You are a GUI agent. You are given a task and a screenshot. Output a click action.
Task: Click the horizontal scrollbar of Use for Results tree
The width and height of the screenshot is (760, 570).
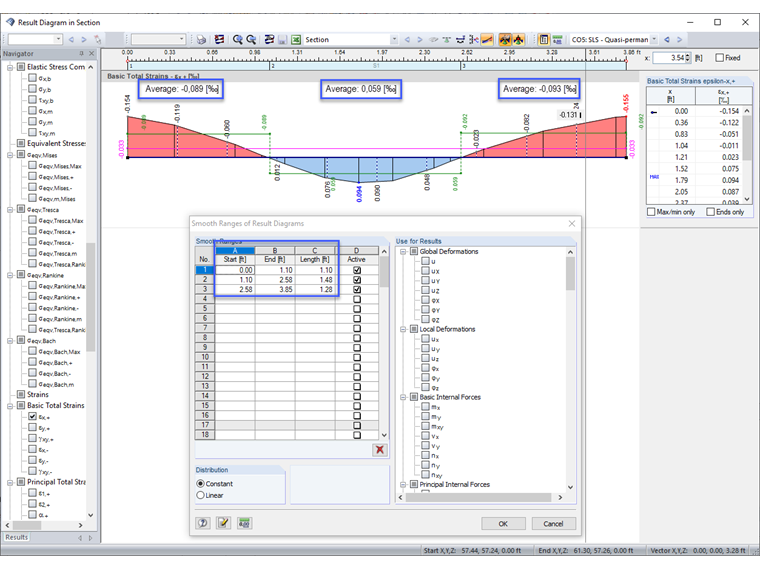(478, 498)
